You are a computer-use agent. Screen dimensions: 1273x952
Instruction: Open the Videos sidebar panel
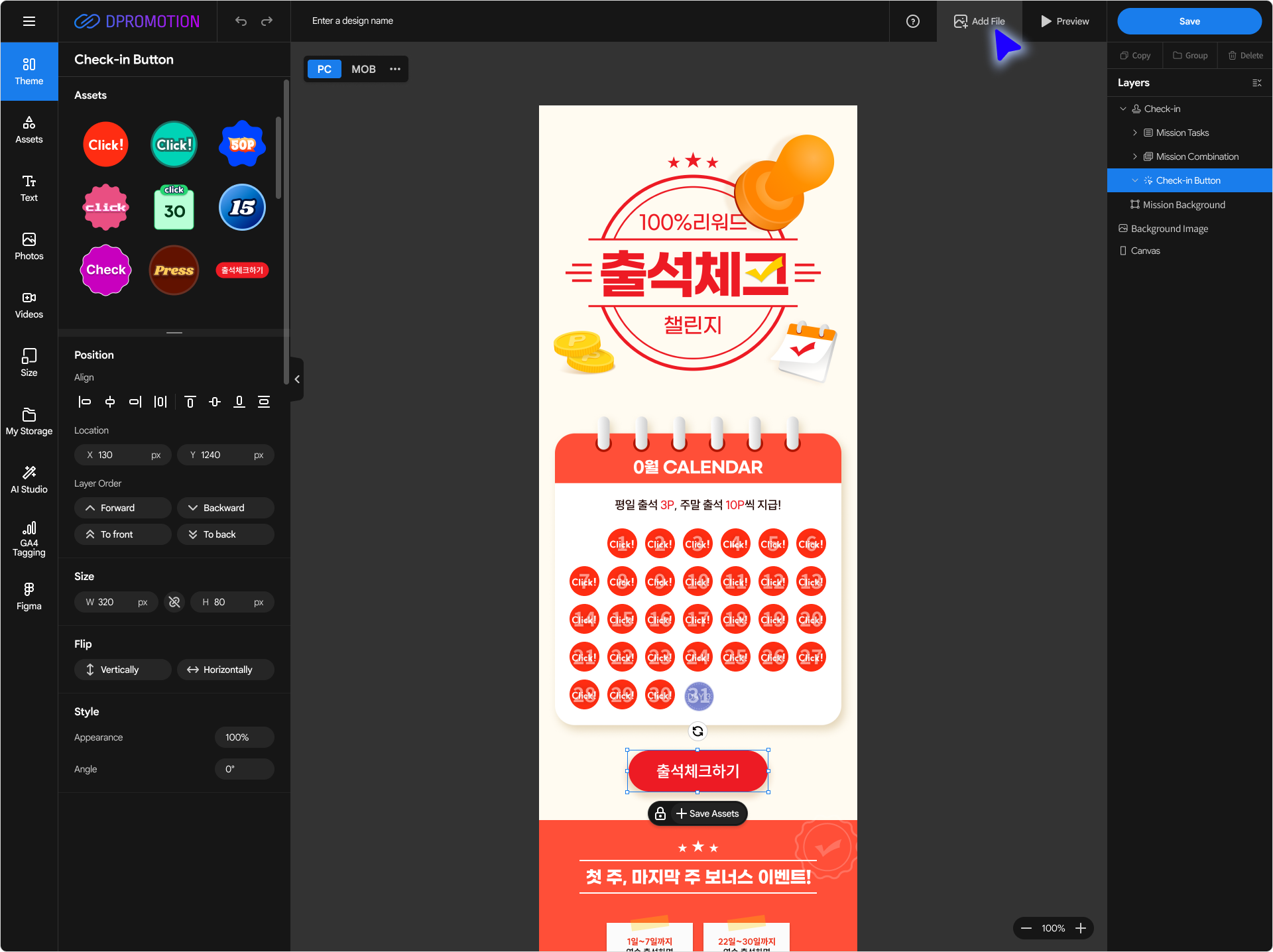tap(29, 305)
